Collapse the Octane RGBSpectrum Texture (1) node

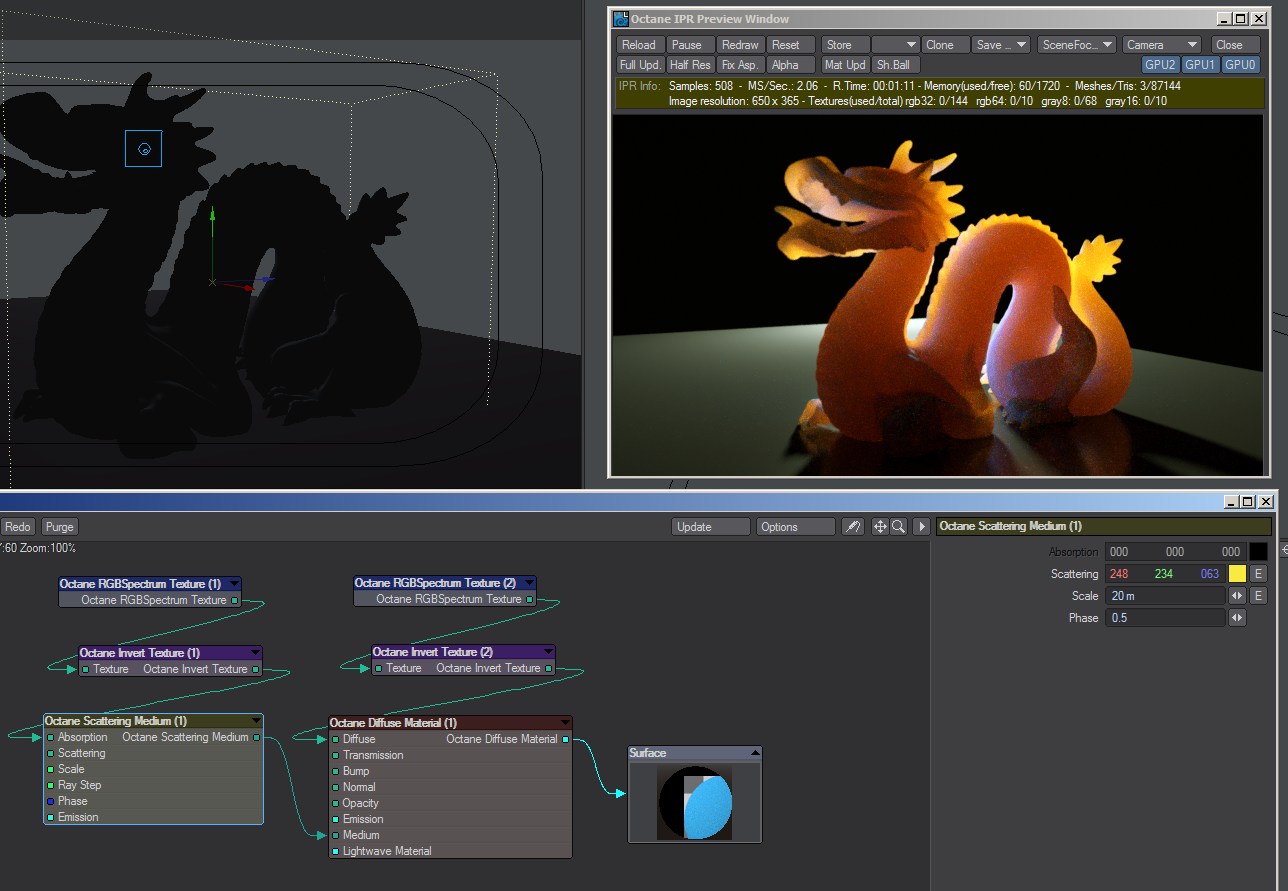pyautogui.click(x=234, y=584)
